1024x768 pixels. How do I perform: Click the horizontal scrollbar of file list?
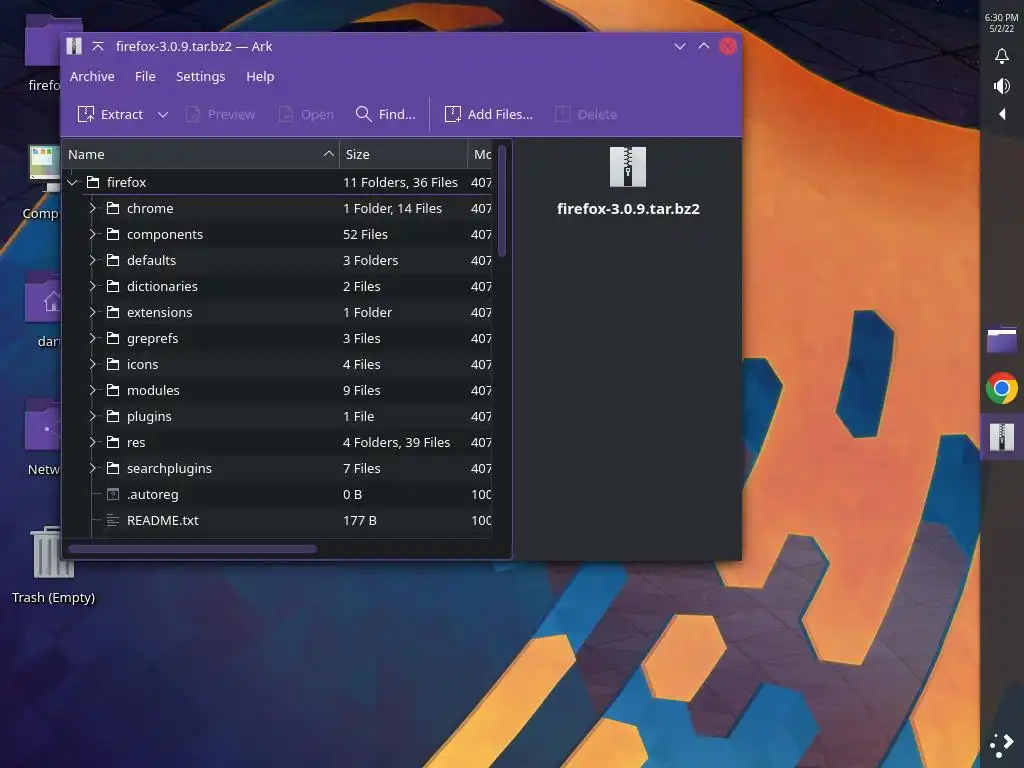click(x=193, y=549)
